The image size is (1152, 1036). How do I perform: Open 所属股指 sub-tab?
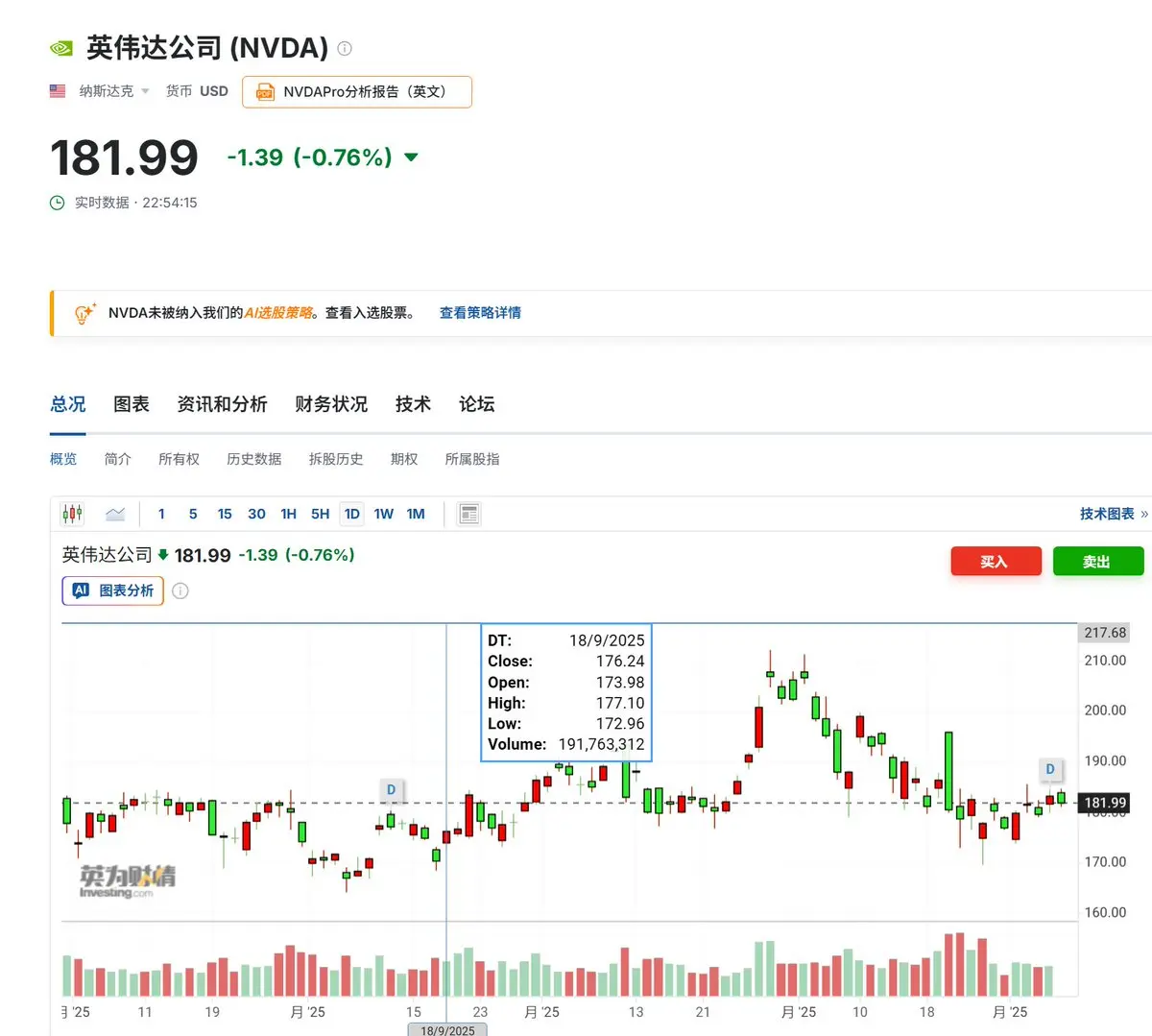point(472,459)
